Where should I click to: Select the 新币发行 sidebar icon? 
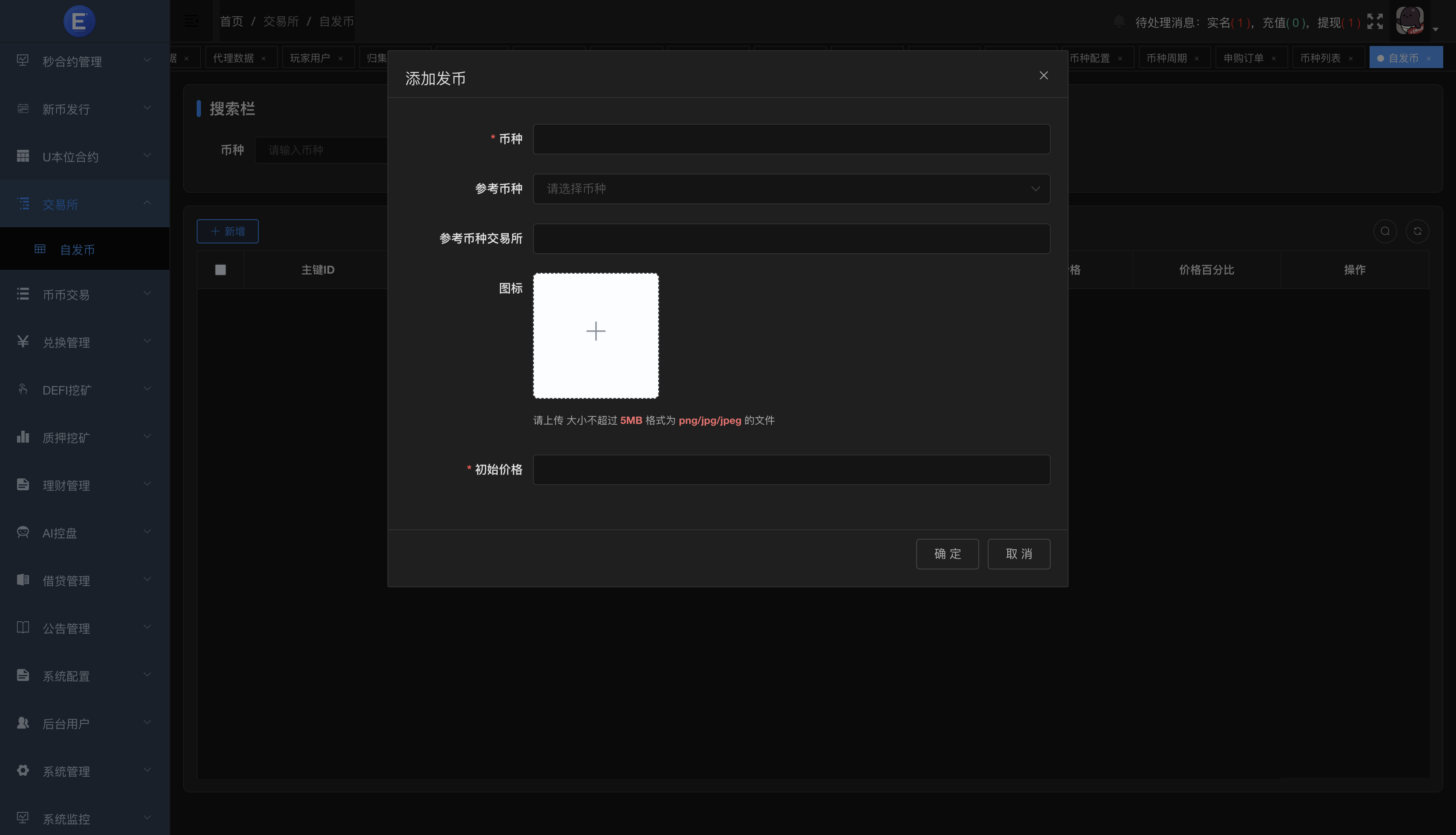[23, 109]
